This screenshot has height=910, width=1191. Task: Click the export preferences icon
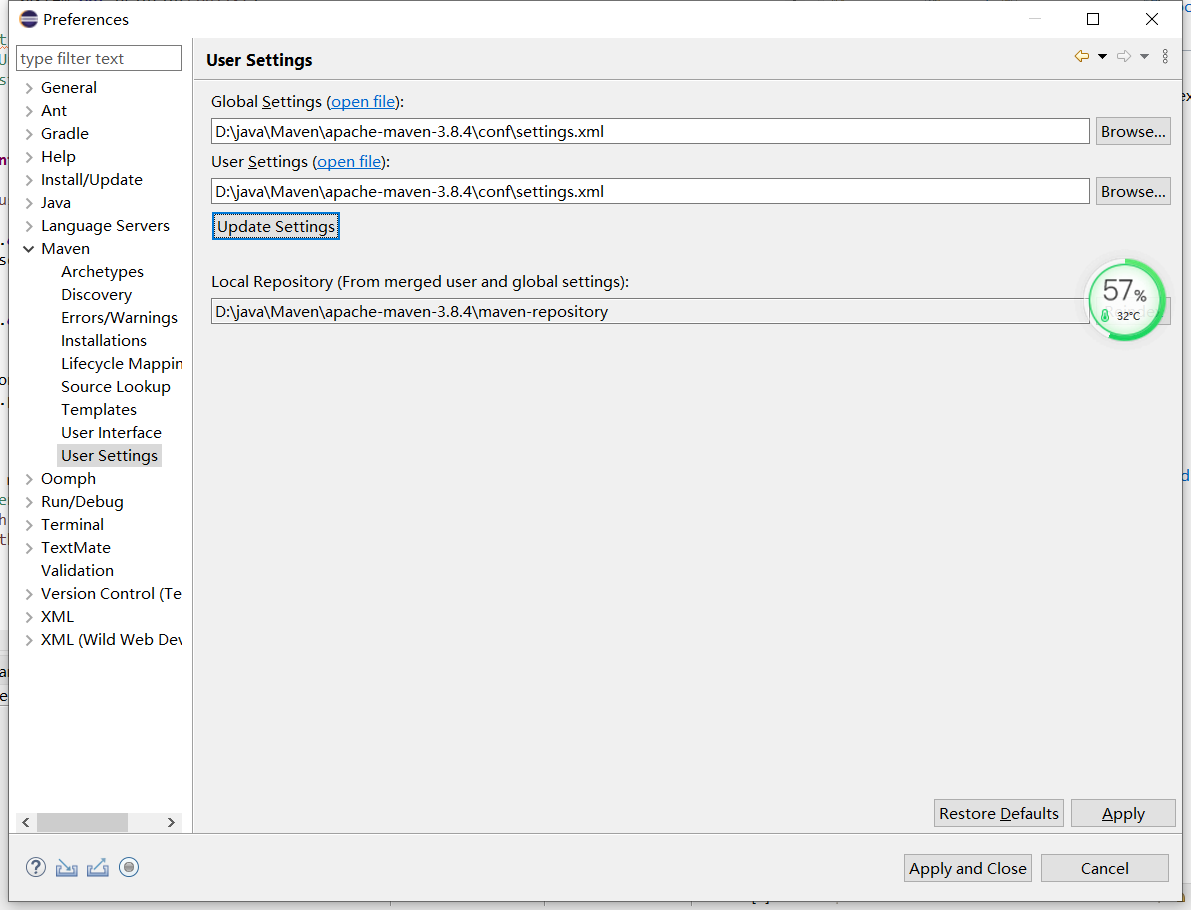click(x=98, y=867)
